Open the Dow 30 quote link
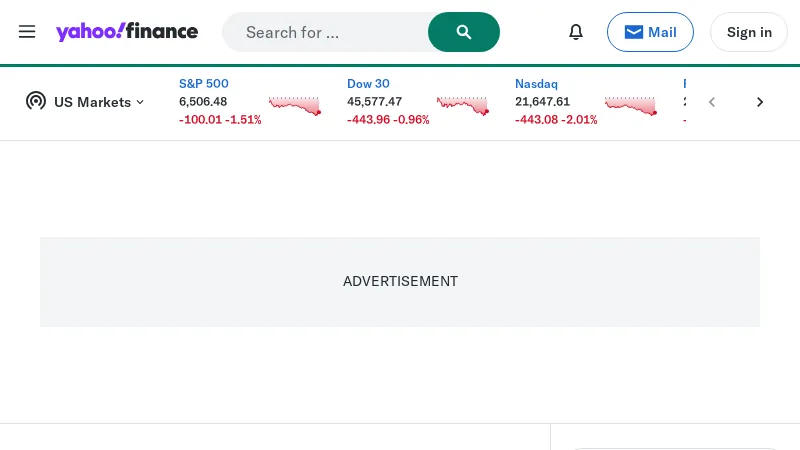This screenshot has width=800, height=450. coord(368,84)
